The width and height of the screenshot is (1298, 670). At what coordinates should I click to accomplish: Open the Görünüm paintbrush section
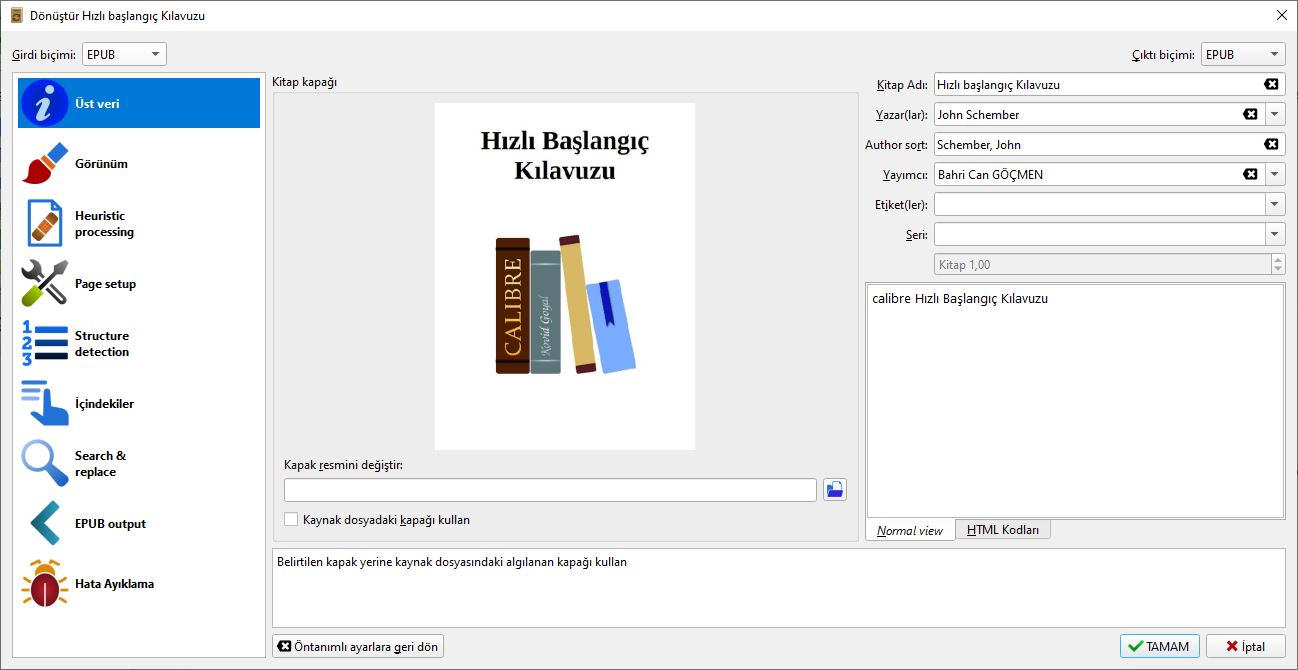[x=45, y=164]
